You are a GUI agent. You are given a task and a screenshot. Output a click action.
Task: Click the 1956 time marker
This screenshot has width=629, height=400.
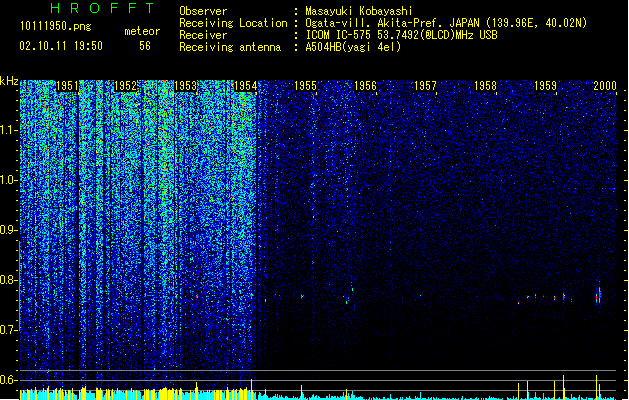tap(365, 86)
